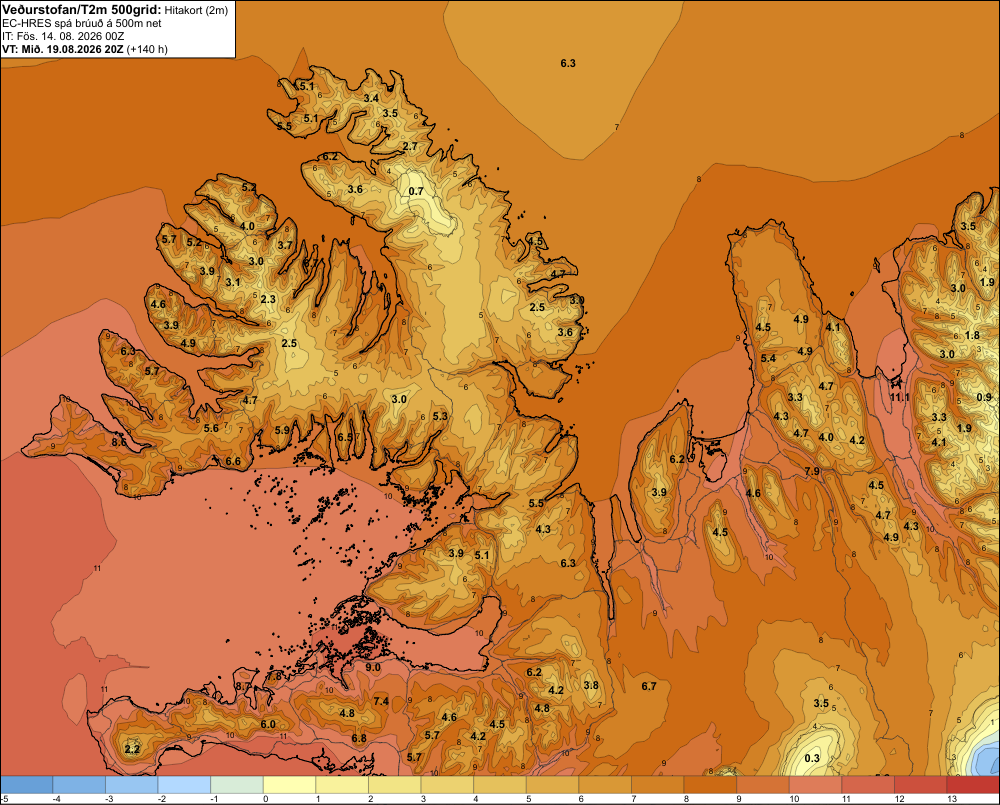Select the 11.1 temperature label in the east

(900, 397)
